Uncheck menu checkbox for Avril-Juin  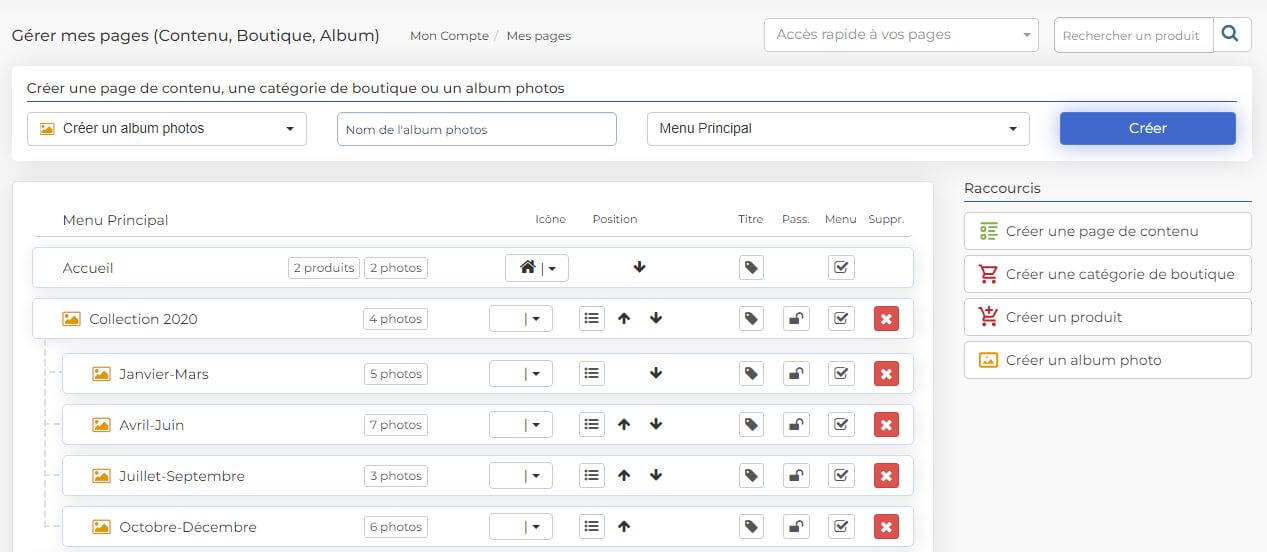[x=841, y=425]
